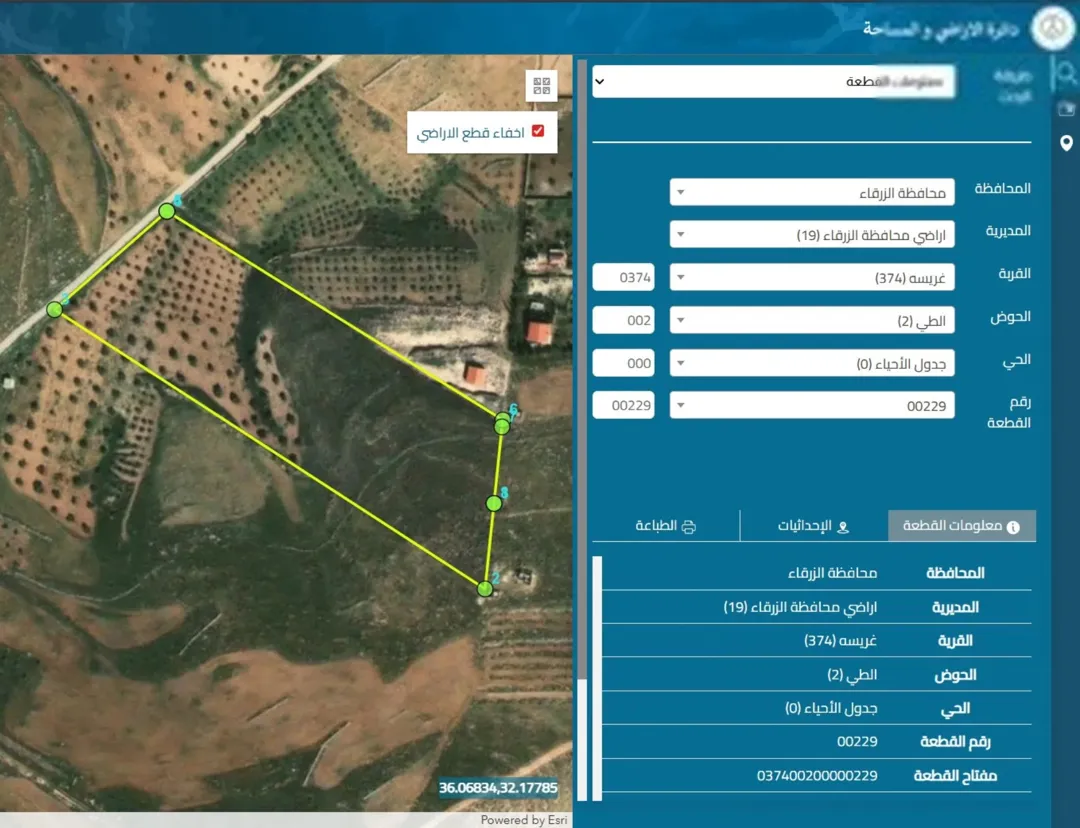
Task: Open the القرية dropdown showing غريسه (374)
Action: coord(812,278)
